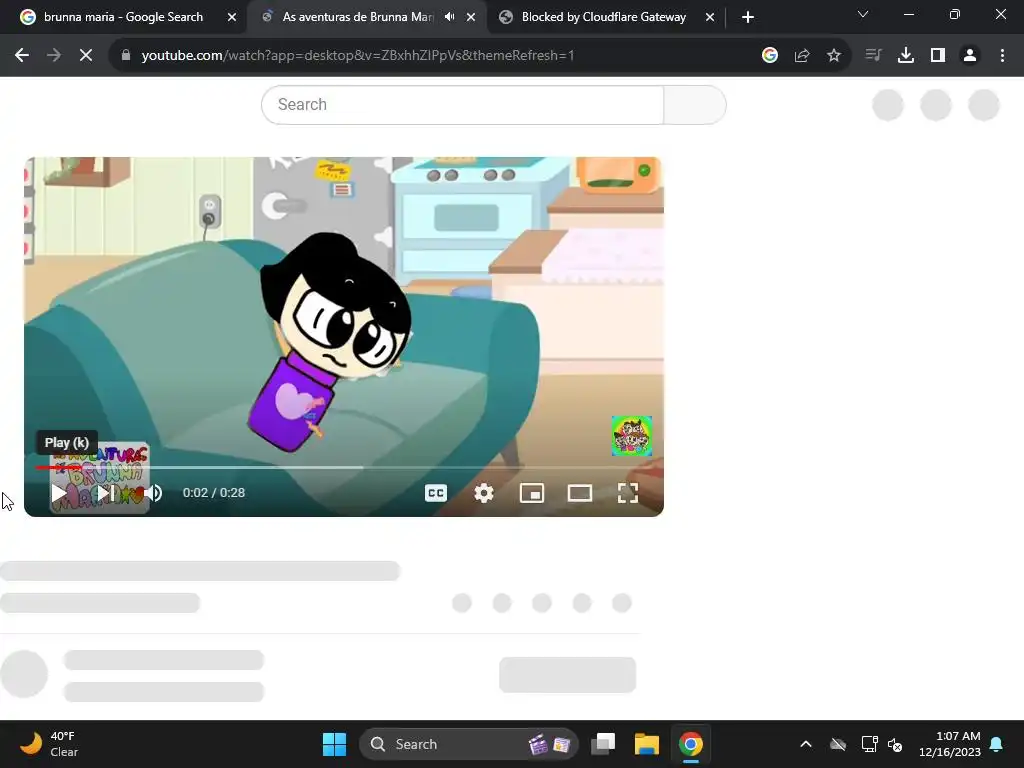The width and height of the screenshot is (1024, 768).
Task: Open Task View on the taskbar
Action: point(603,744)
